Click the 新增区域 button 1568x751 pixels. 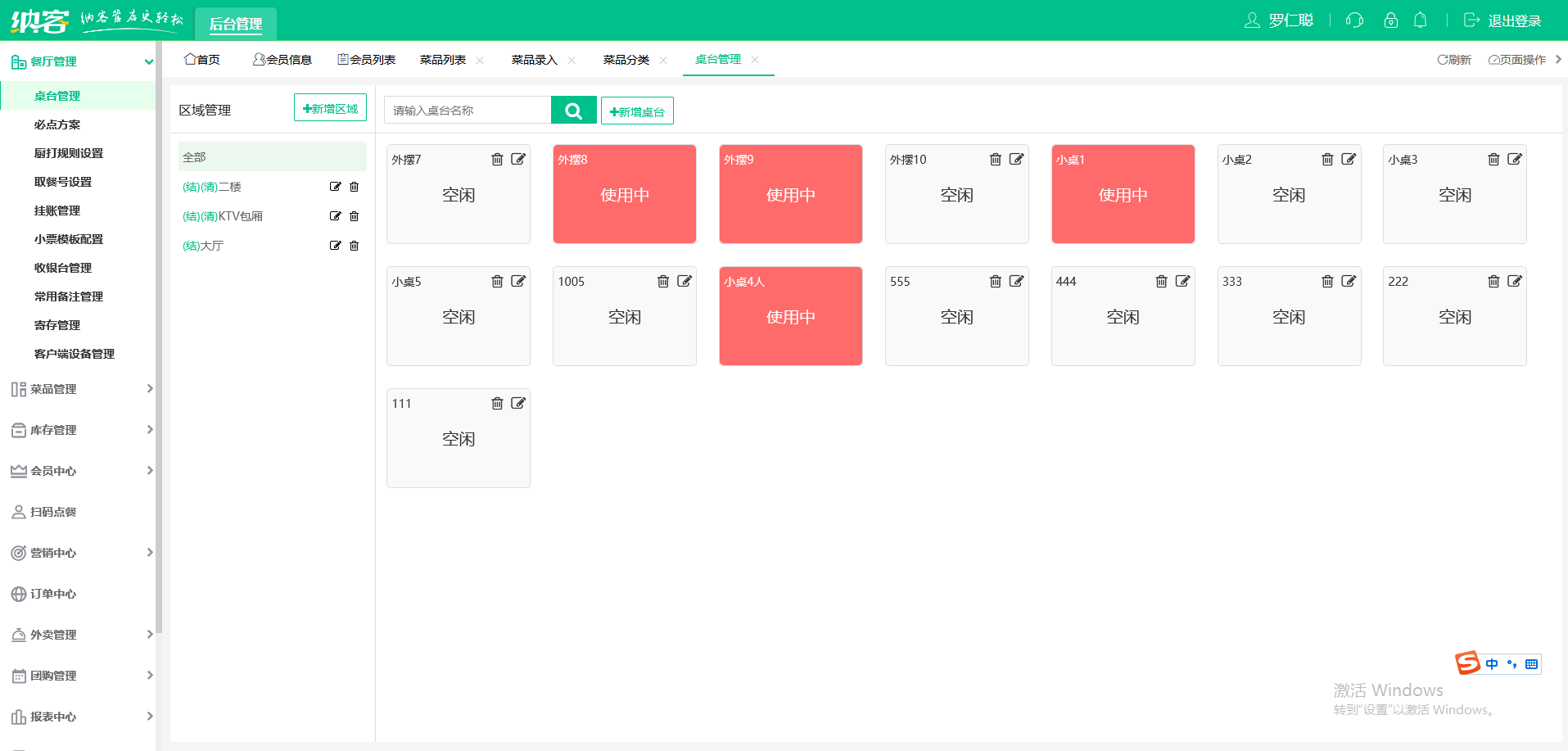point(330,108)
